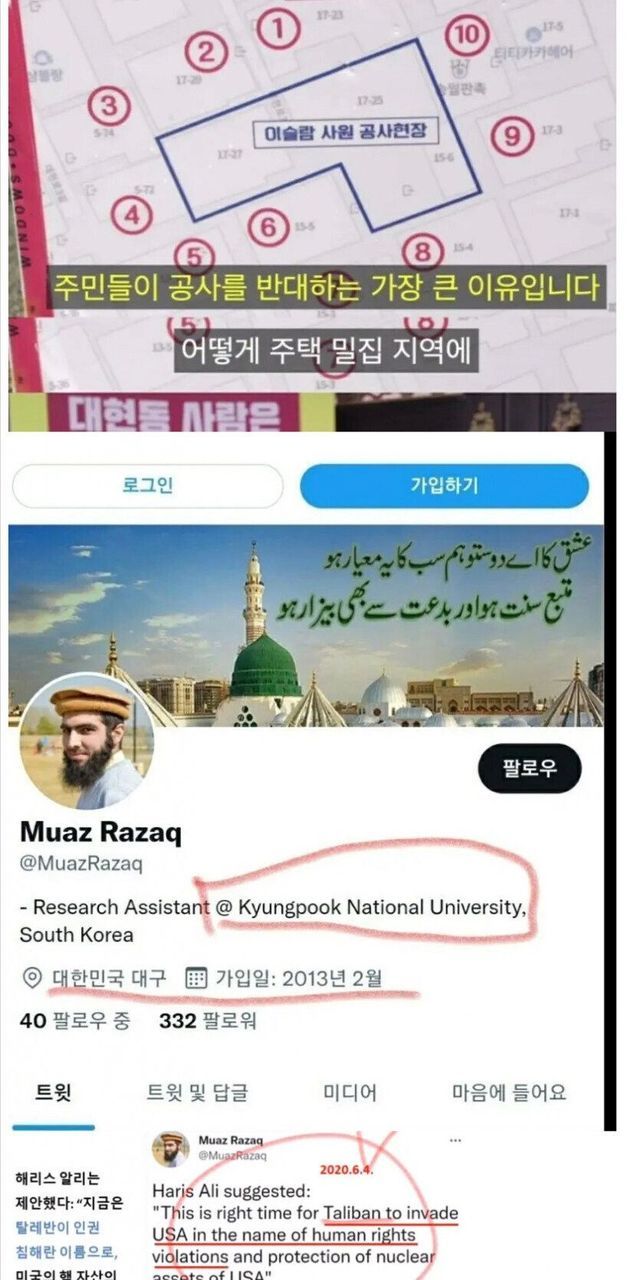This screenshot has width=640, height=1280.
Task: Click the 가입하기 sign-up button
Action: point(444,485)
